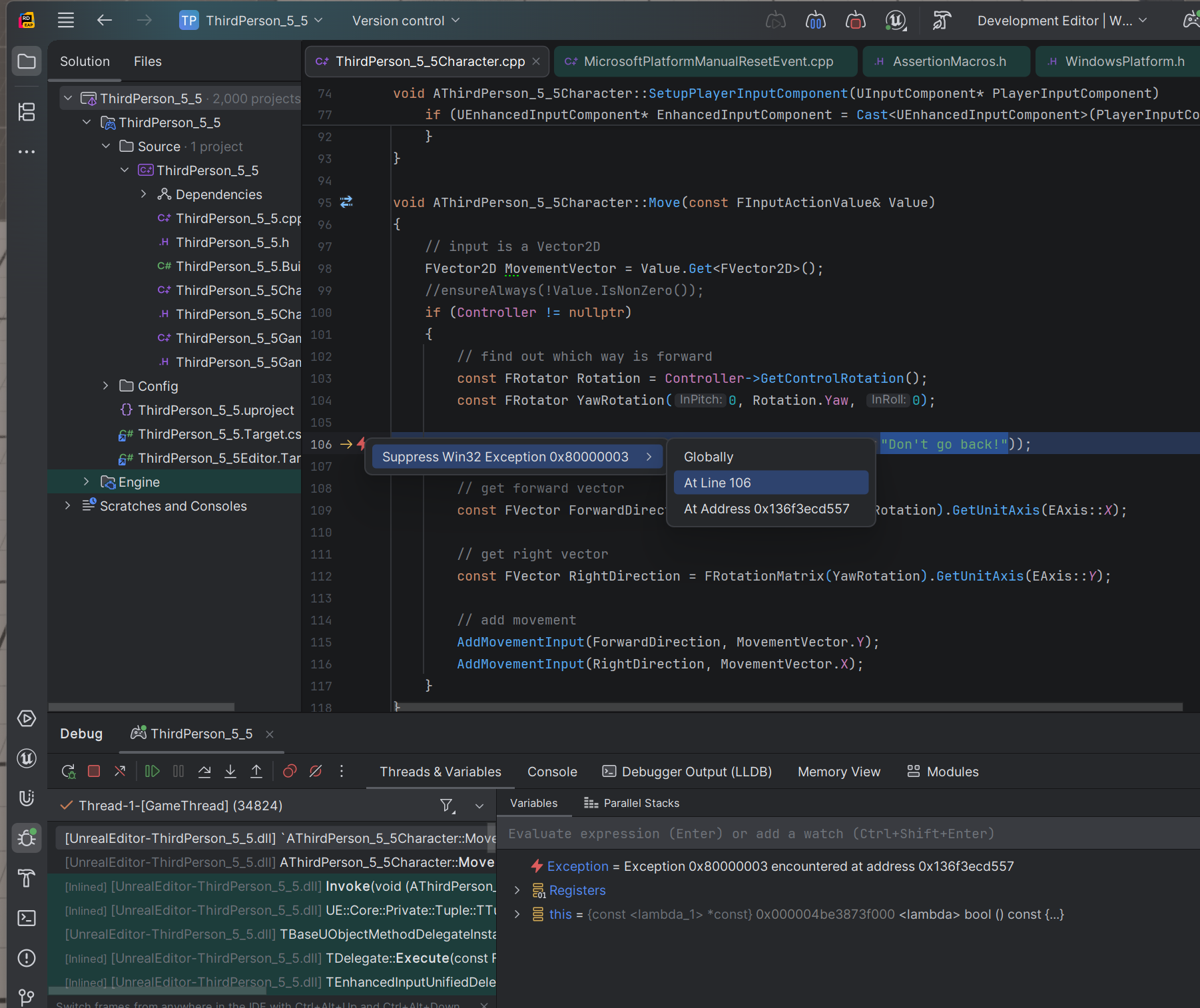The height and width of the screenshot is (1008, 1200).
Task: Switch to the Files tab
Action: point(148,61)
